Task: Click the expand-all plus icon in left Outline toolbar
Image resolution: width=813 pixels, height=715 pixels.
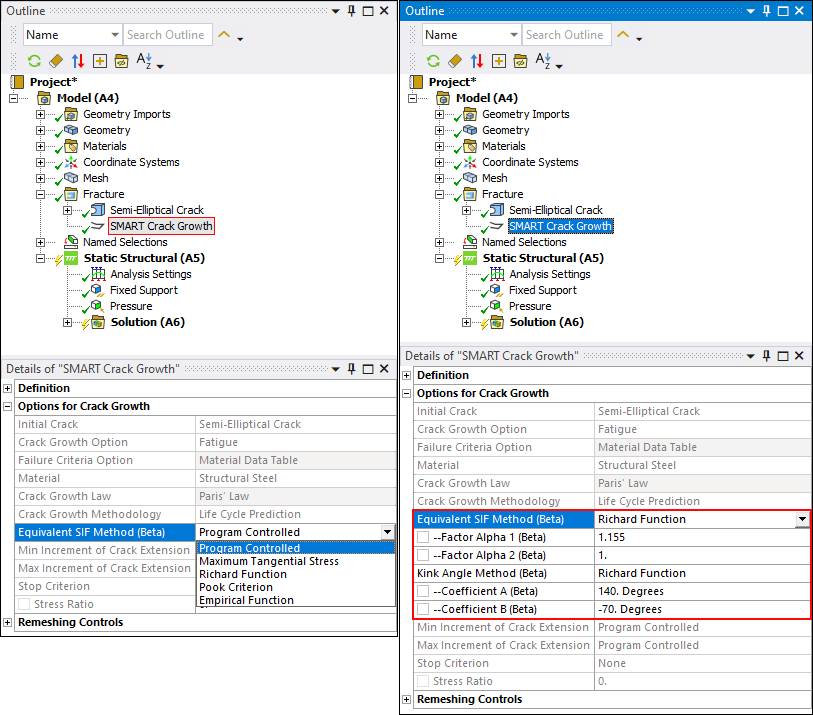Action: pyautogui.click(x=100, y=61)
